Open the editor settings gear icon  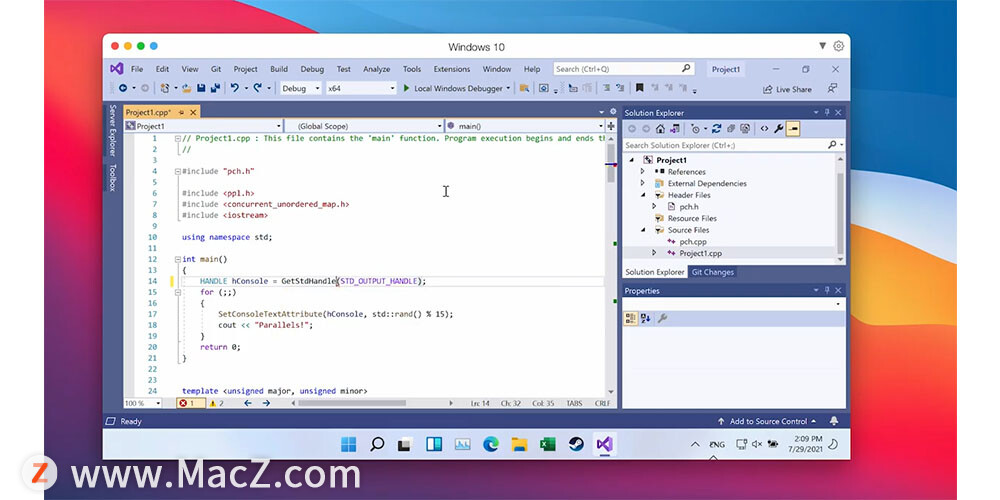[x=614, y=112]
